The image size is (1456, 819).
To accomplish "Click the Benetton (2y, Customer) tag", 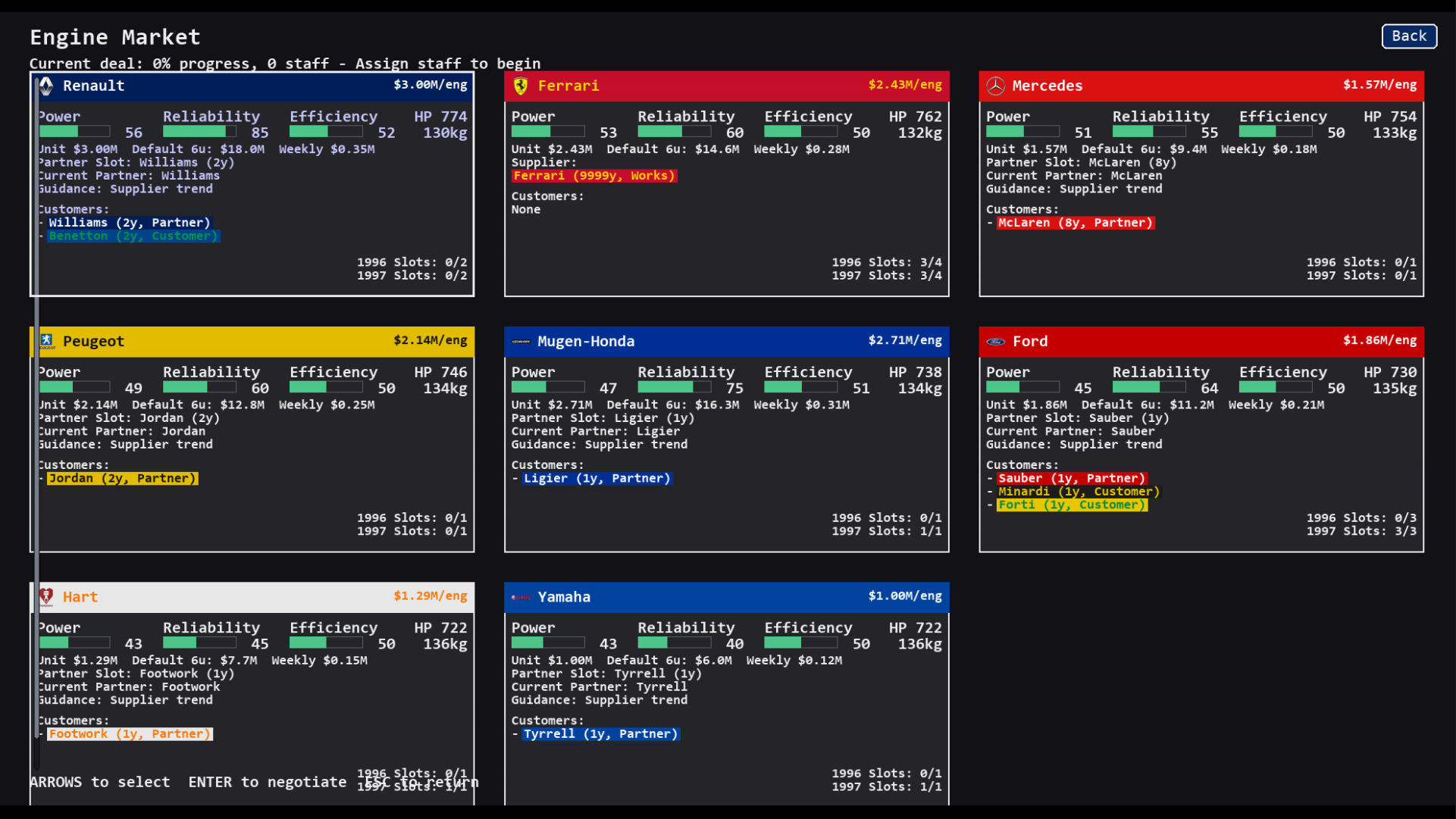I will (x=133, y=236).
